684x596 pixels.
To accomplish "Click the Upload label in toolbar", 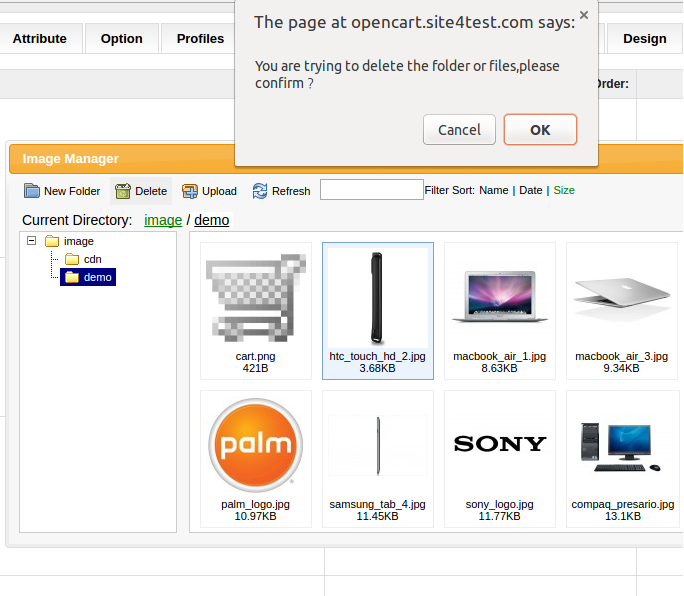I will coord(219,191).
